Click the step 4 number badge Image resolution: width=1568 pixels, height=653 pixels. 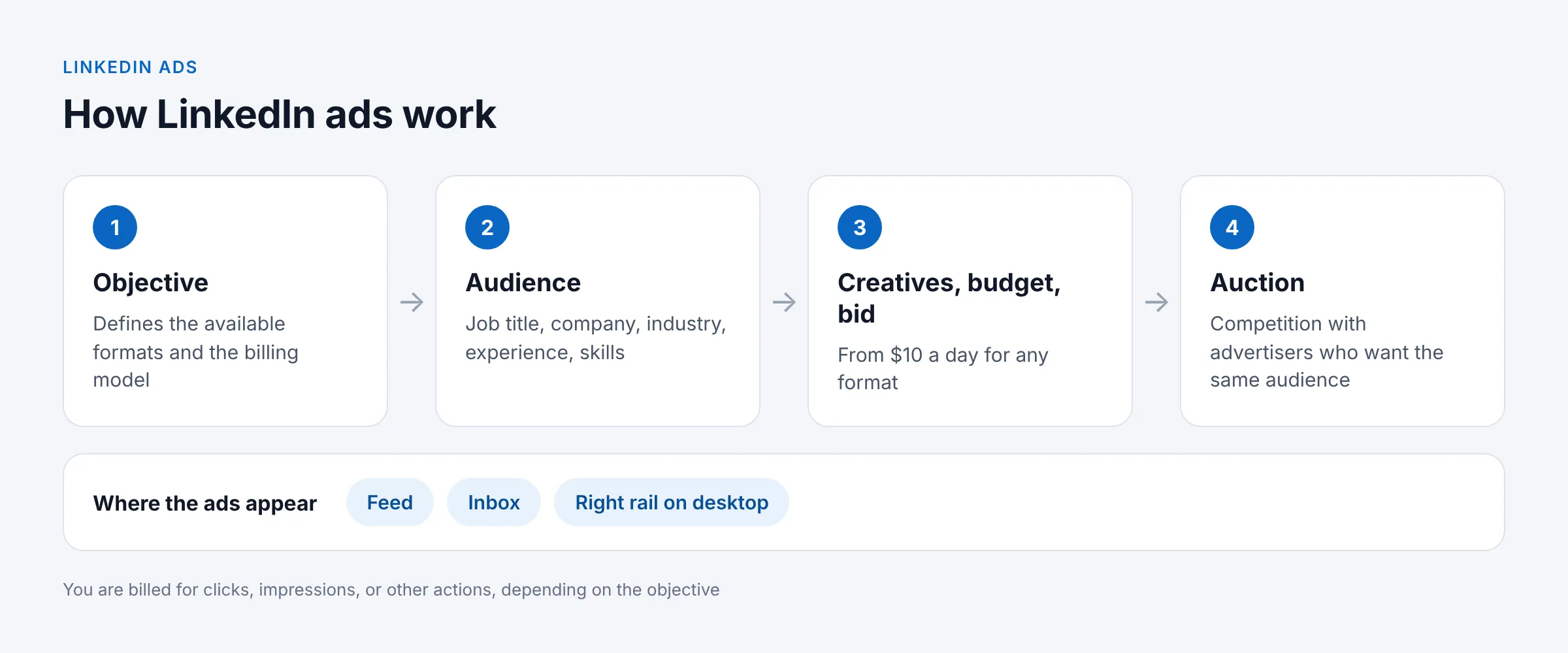[x=1232, y=227]
